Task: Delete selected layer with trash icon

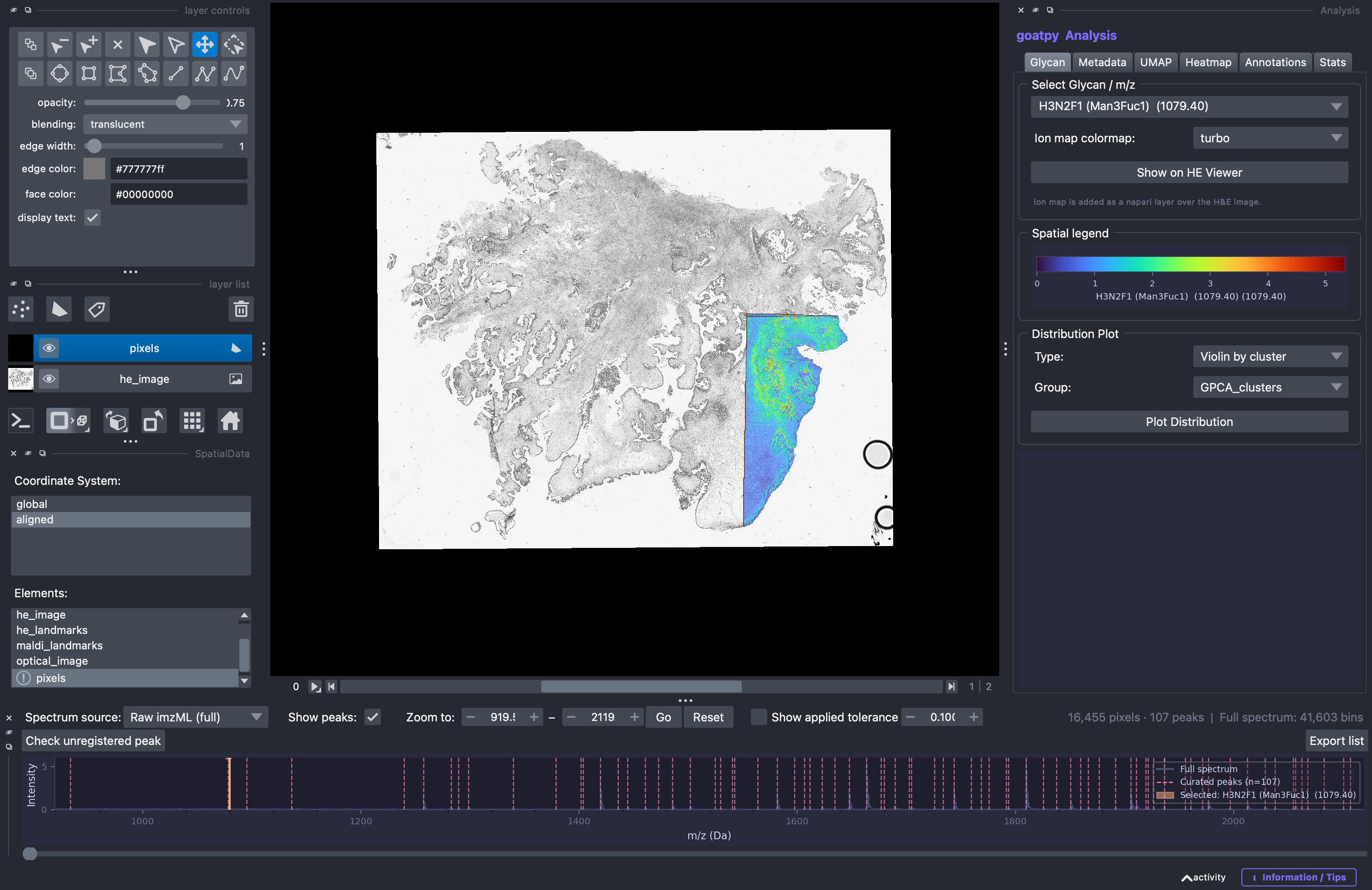Action: coord(241,310)
